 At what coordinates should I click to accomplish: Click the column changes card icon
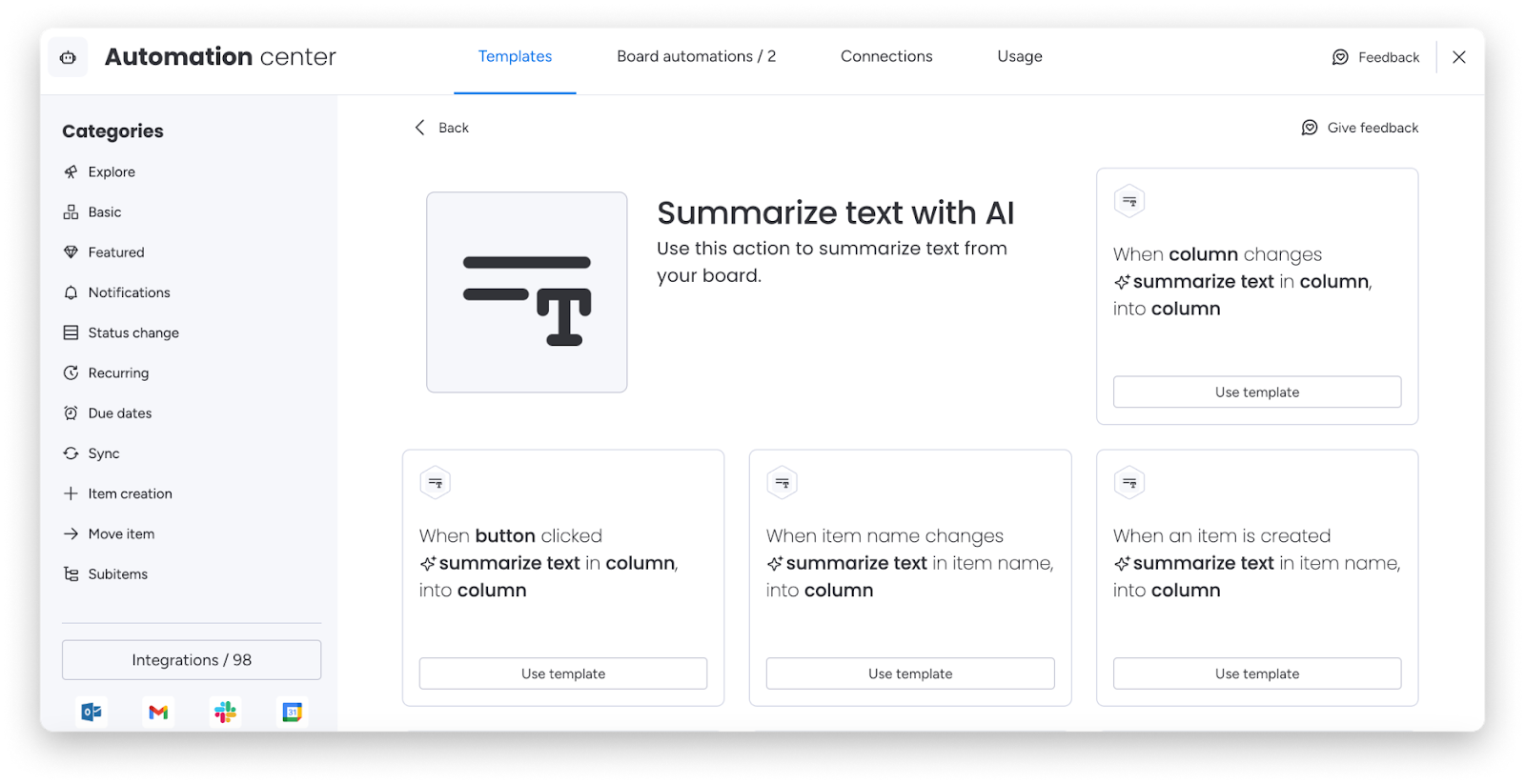click(1129, 201)
